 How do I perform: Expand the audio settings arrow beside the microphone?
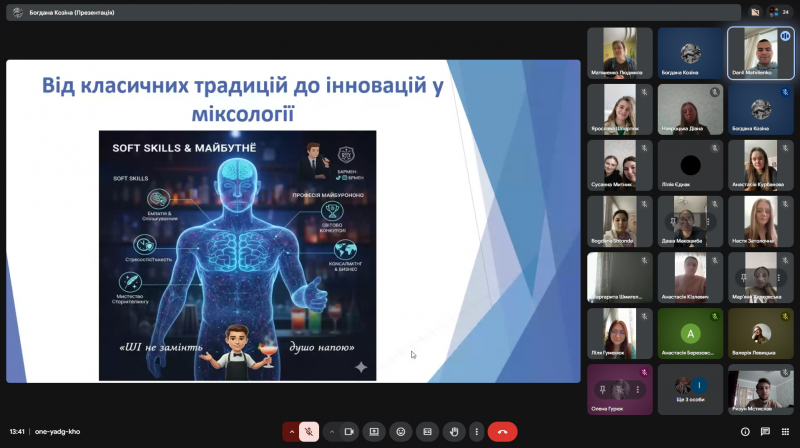(292, 431)
